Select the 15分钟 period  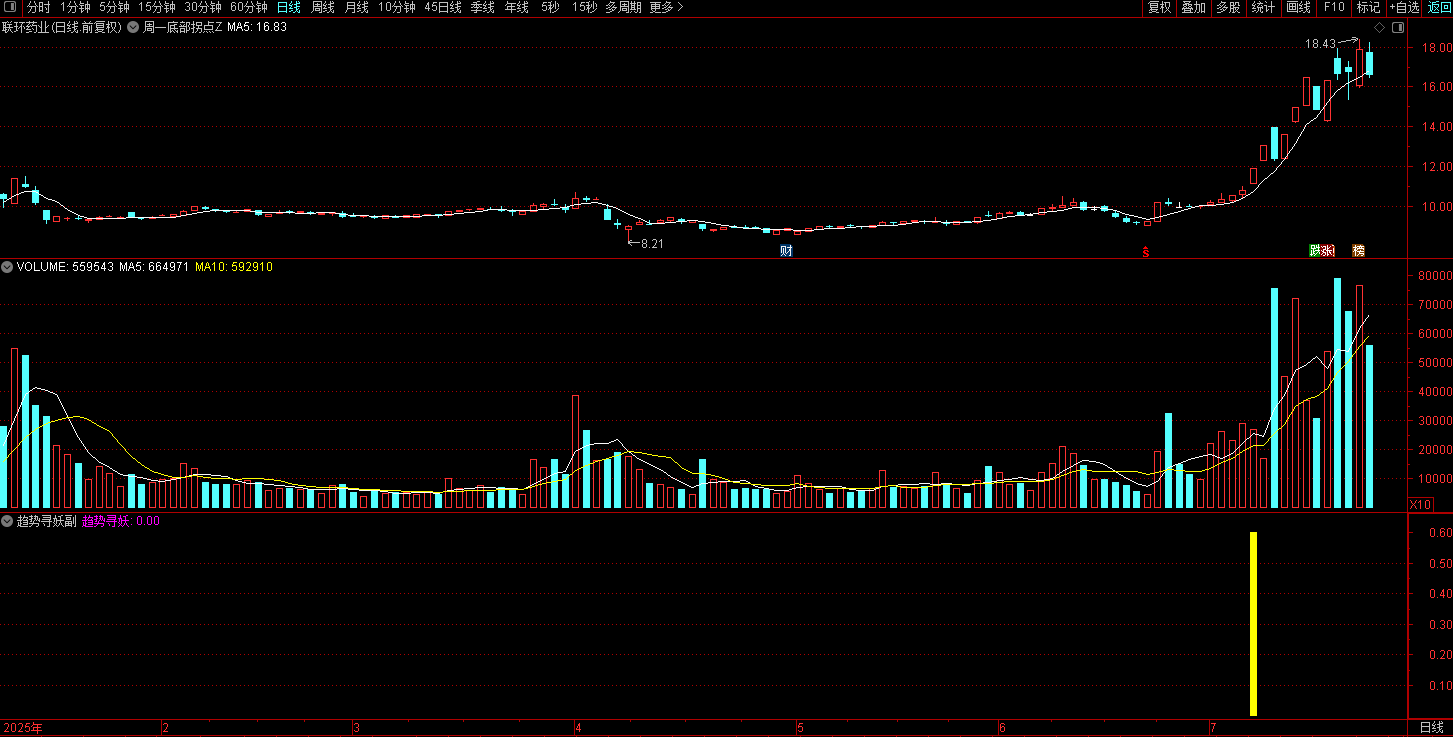[156, 7]
